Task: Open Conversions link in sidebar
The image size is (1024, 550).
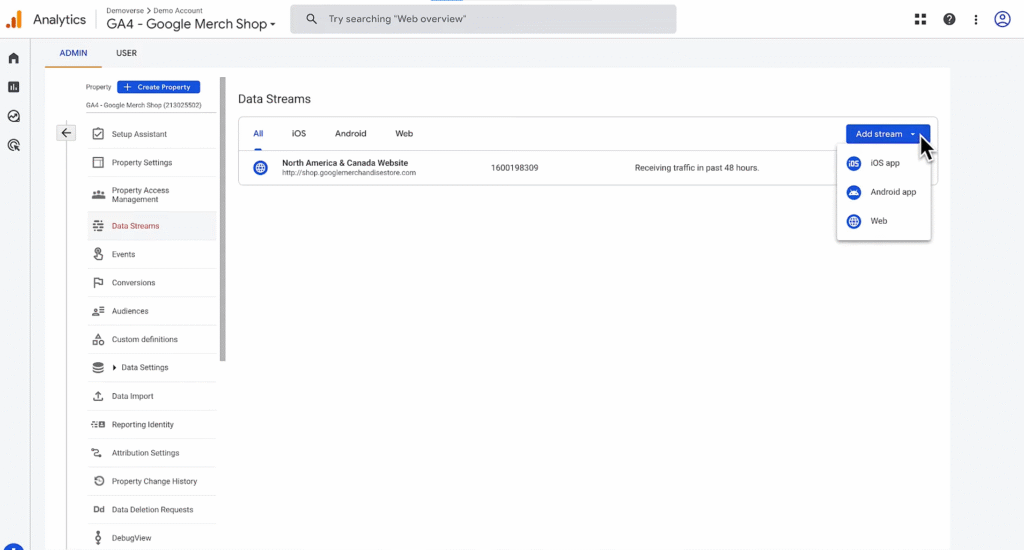Action: 133,283
